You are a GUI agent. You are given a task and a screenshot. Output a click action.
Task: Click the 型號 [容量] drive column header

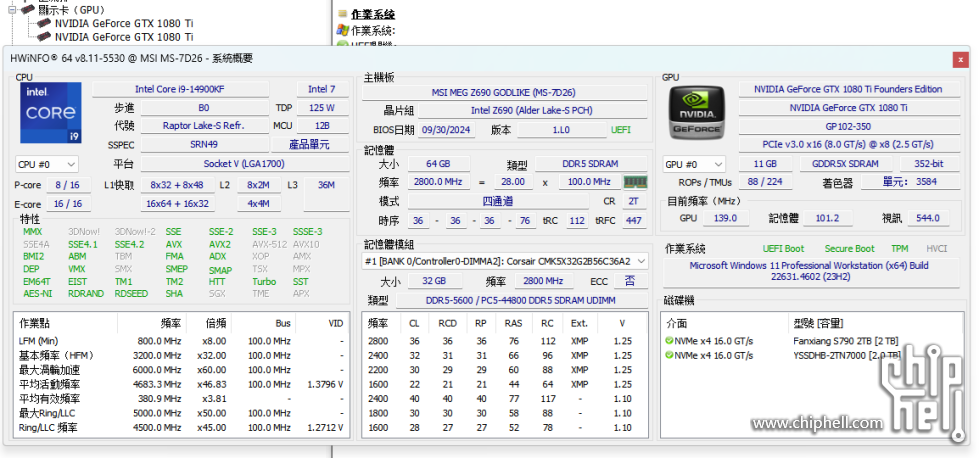pyautogui.click(x=818, y=323)
